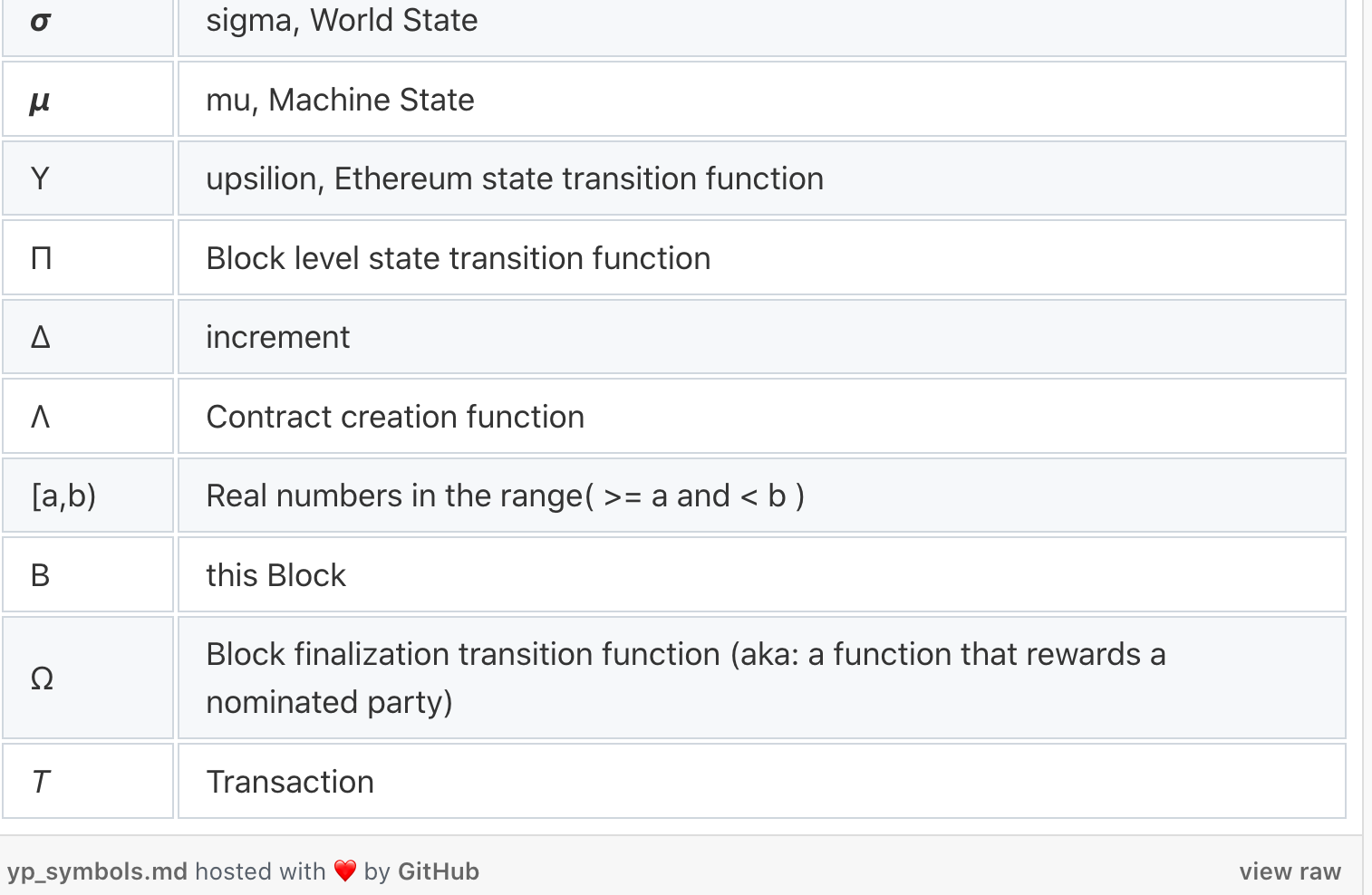Select the Upsilon Υ symbol cell
Image resolution: width=1372 pixels, height=895 pixels.
(x=88, y=178)
